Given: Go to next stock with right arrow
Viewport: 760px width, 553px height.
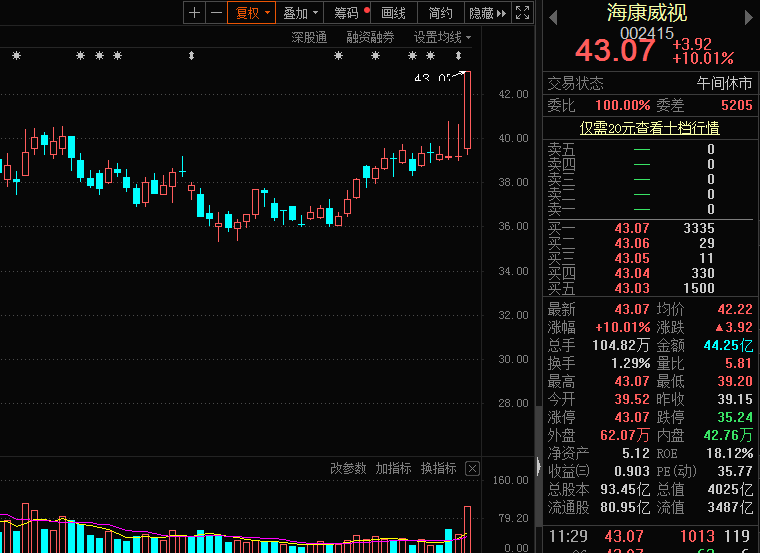Looking at the screenshot, I should coord(749,18).
